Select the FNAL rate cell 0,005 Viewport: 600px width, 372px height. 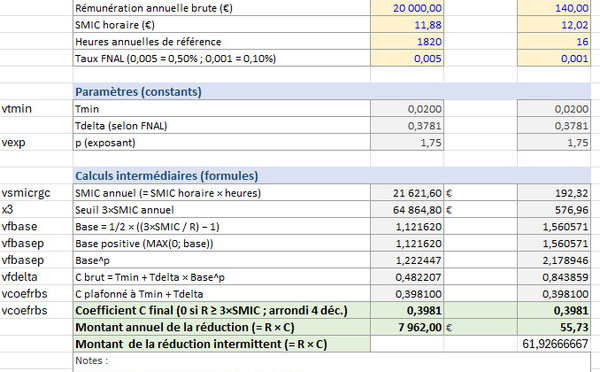(407, 58)
